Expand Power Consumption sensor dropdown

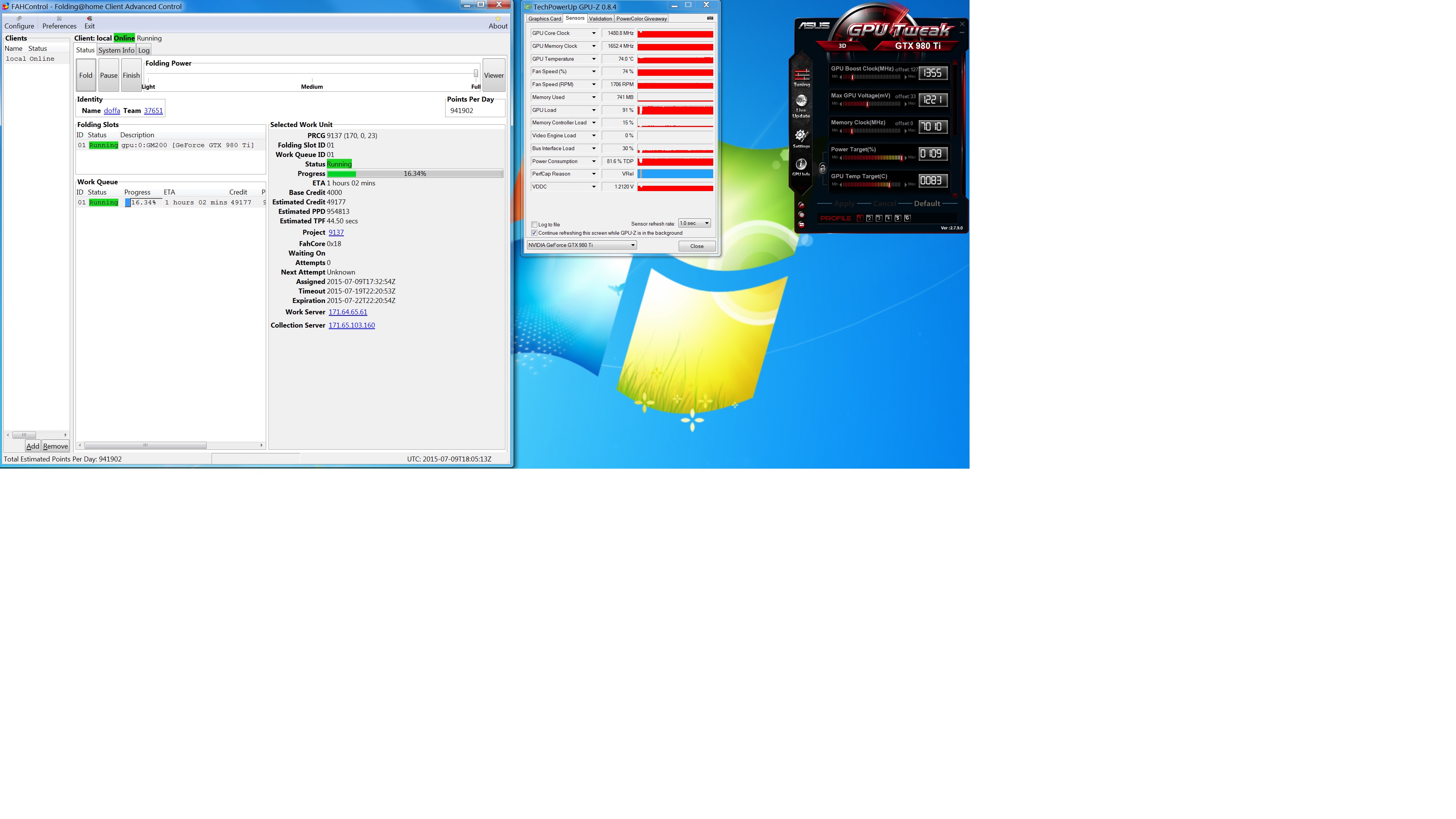(593, 161)
